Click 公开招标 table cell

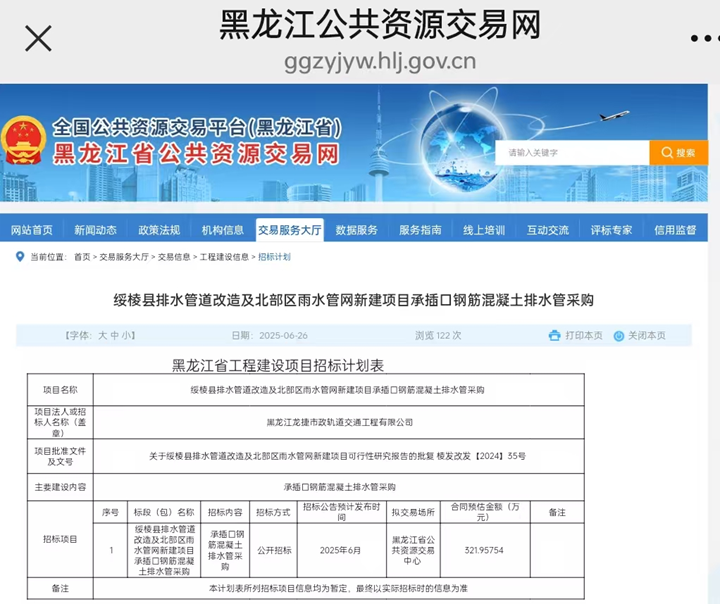point(274,550)
